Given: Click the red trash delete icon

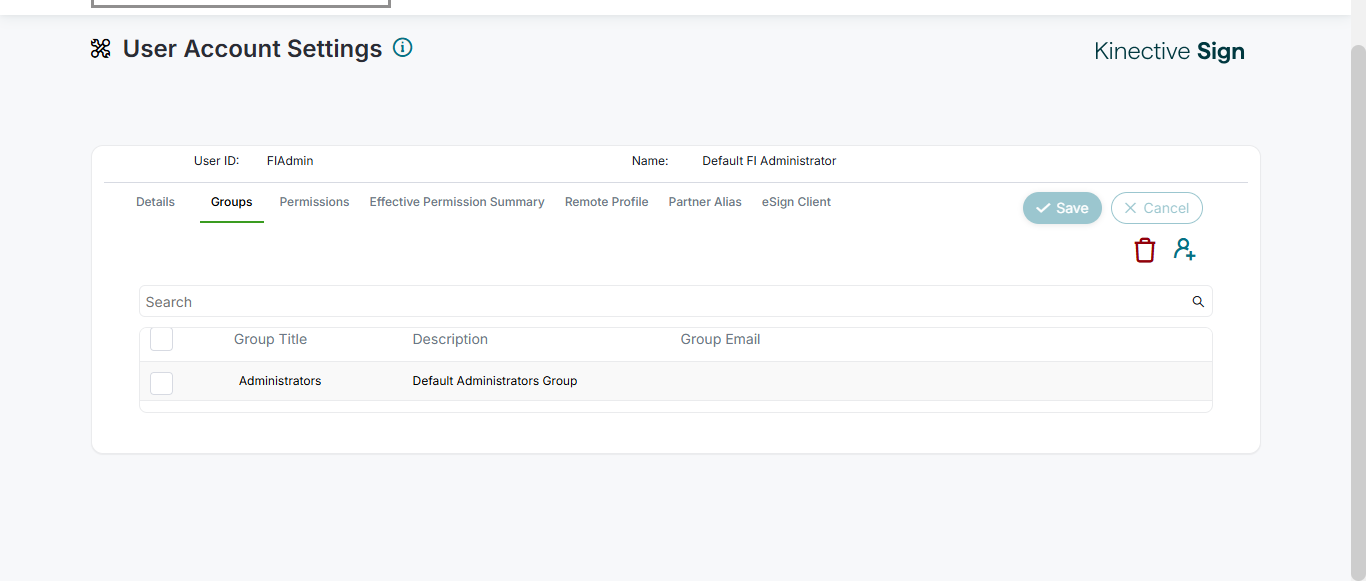Looking at the screenshot, I should 1145,250.
